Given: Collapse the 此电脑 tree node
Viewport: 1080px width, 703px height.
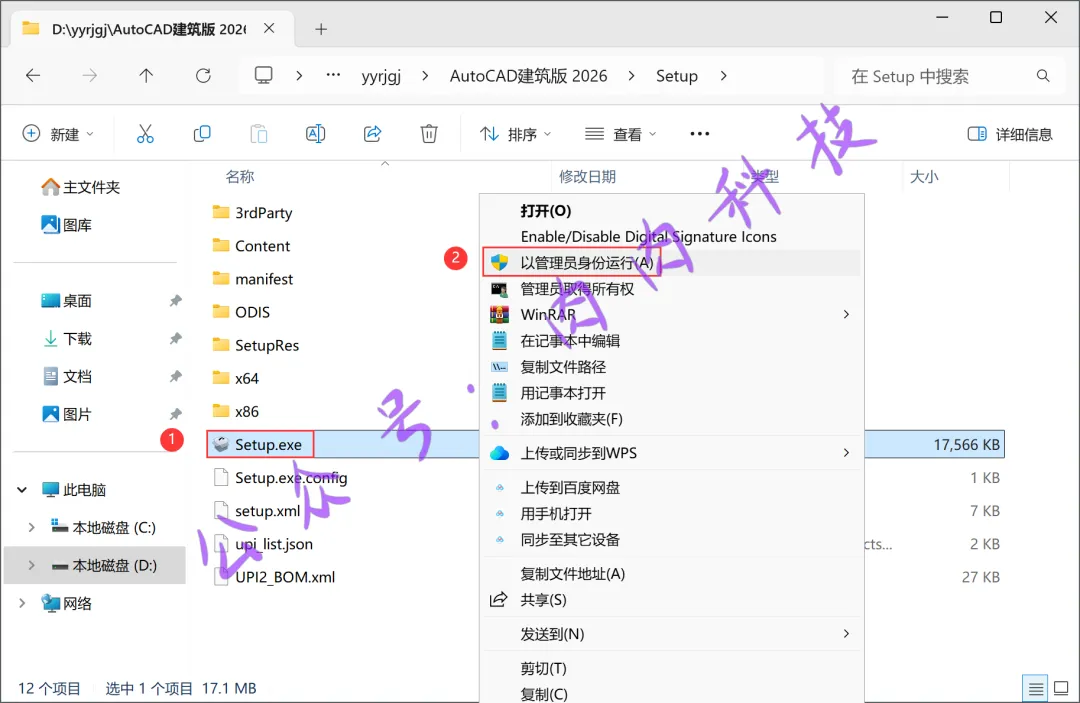Looking at the screenshot, I should tap(22, 490).
